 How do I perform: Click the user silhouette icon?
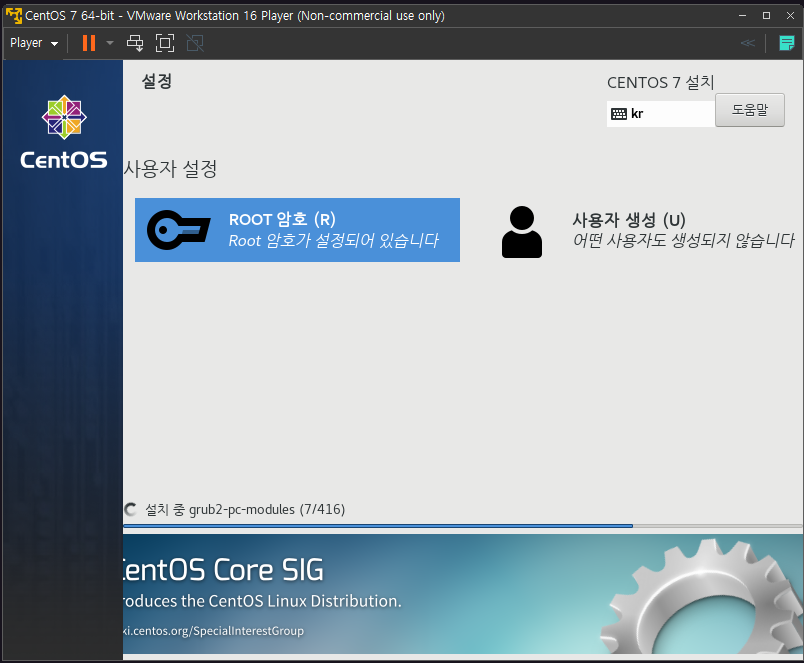click(521, 232)
